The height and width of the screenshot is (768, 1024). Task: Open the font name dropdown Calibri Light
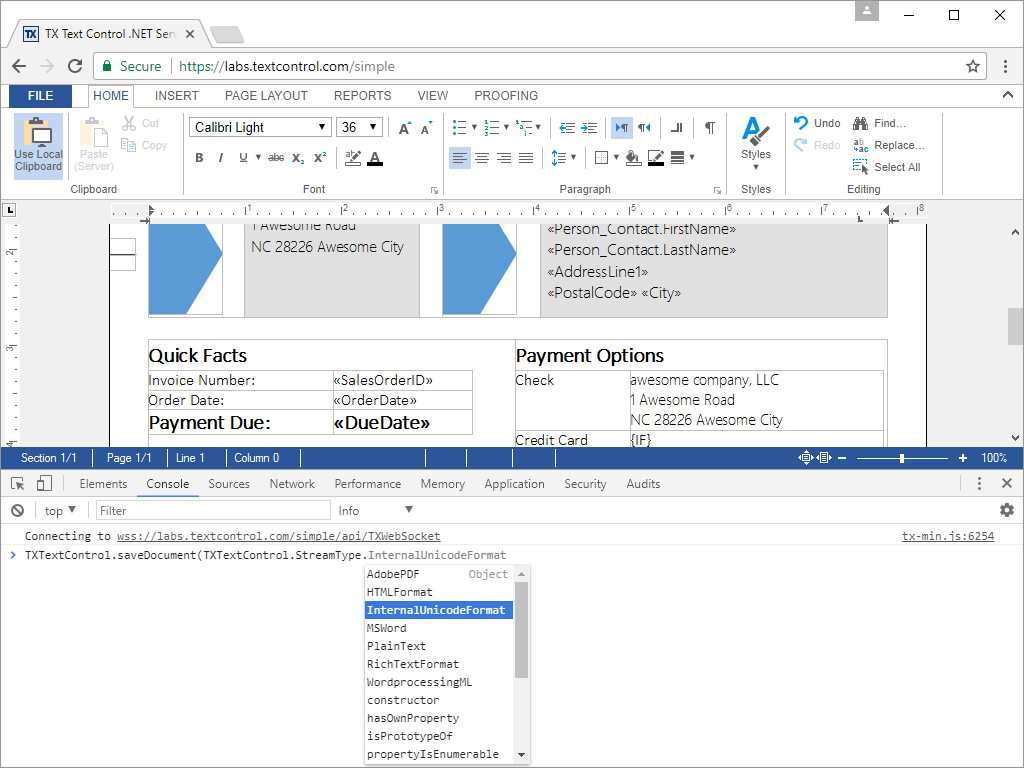pos(260,127)
